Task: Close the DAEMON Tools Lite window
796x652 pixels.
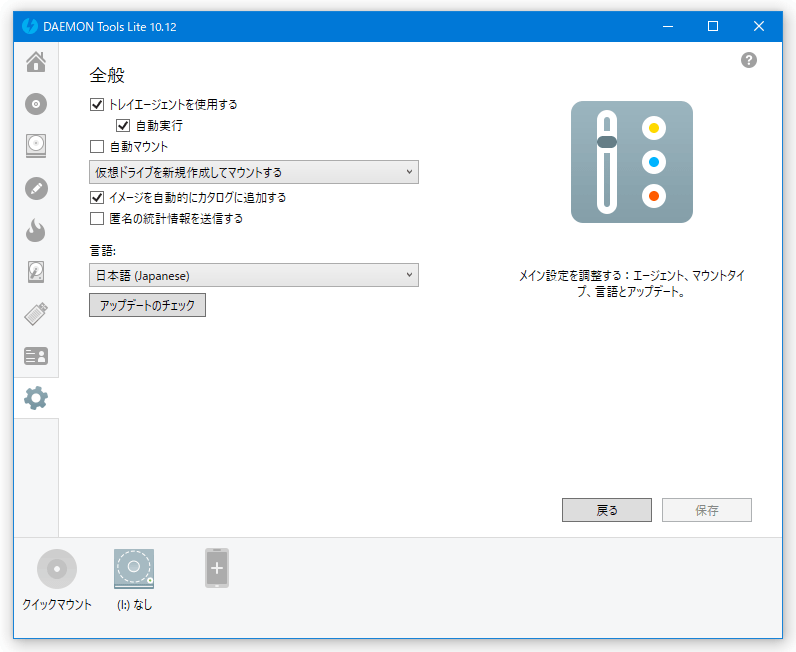Action: point(758,26)
